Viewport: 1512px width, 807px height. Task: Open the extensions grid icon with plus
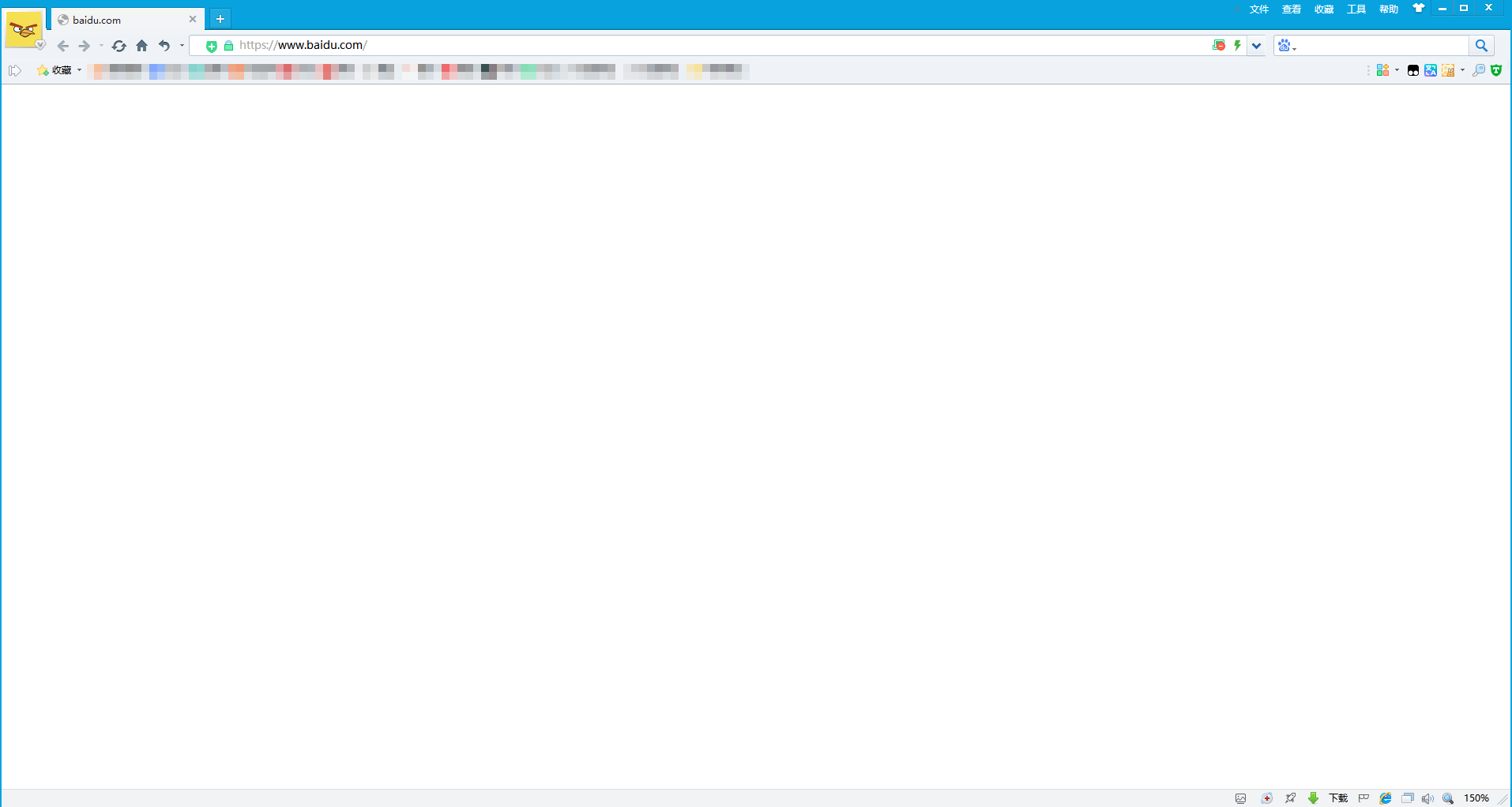click(1382, 70)
